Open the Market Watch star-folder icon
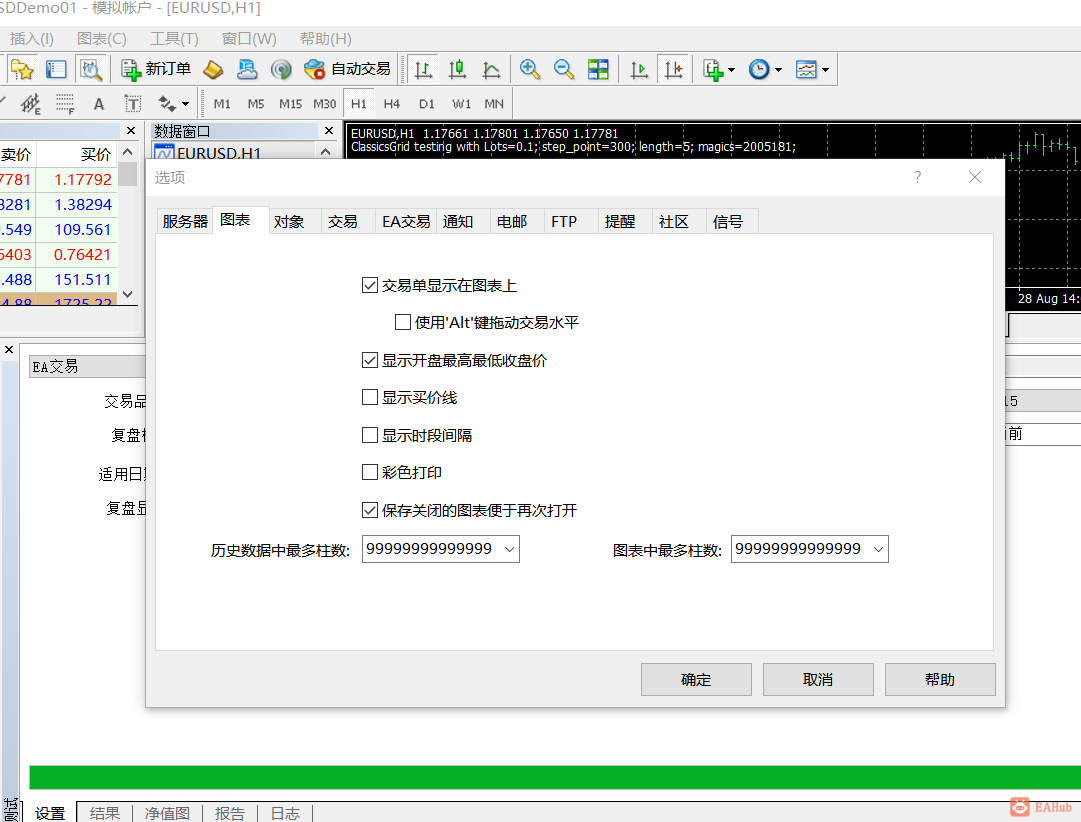The width and height of the screenshot is (1081, 822). click(22, 69)
